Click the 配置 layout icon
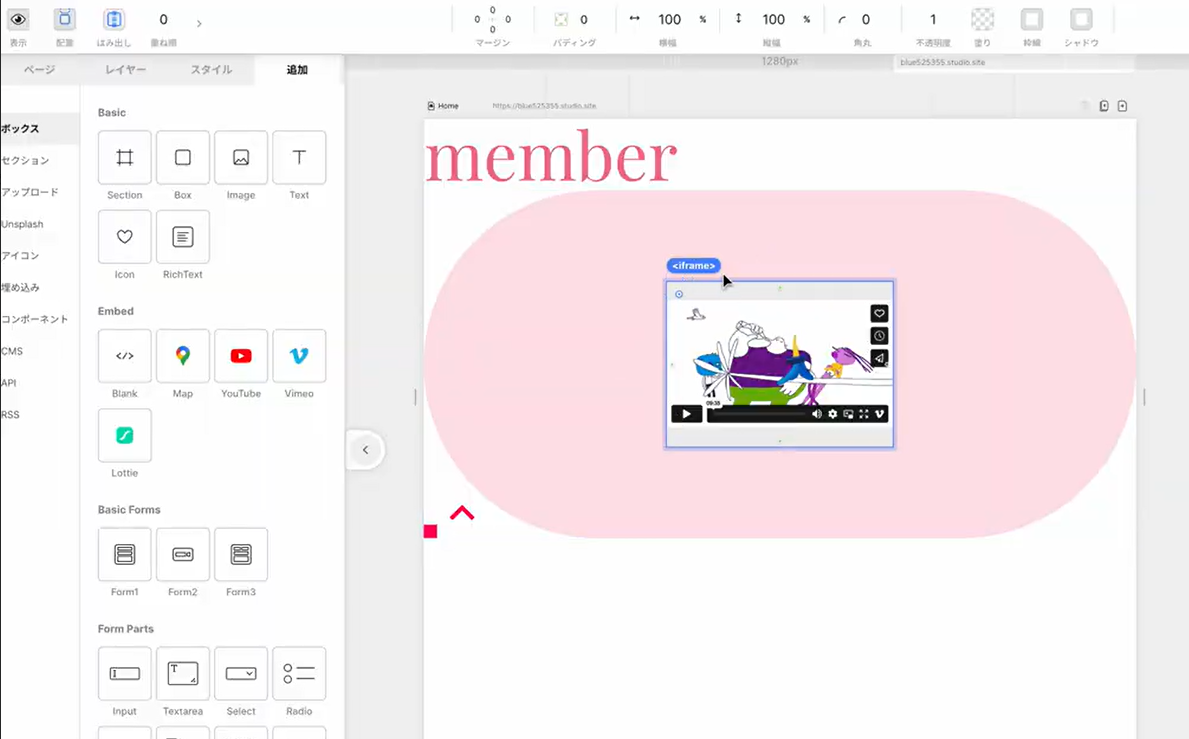 tap(65, 20)
